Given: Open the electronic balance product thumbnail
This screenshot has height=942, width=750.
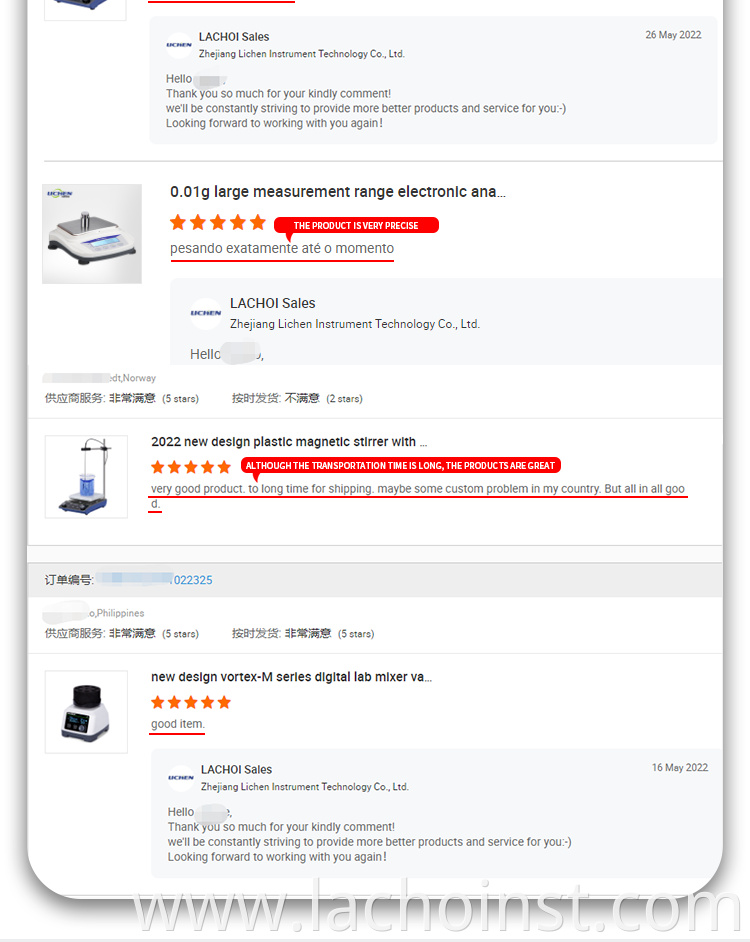Looking at the screenshot, I should click(92, 233).
